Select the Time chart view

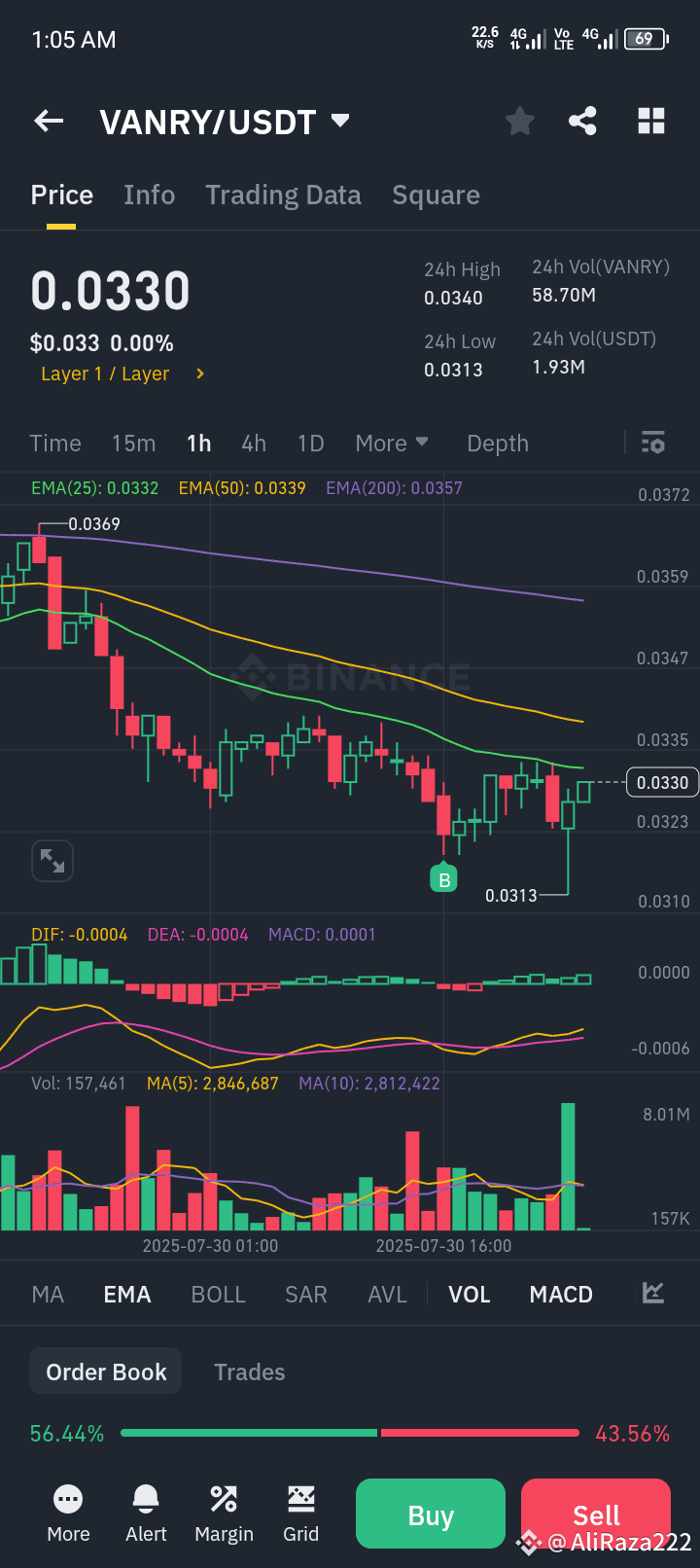(55, 444)
